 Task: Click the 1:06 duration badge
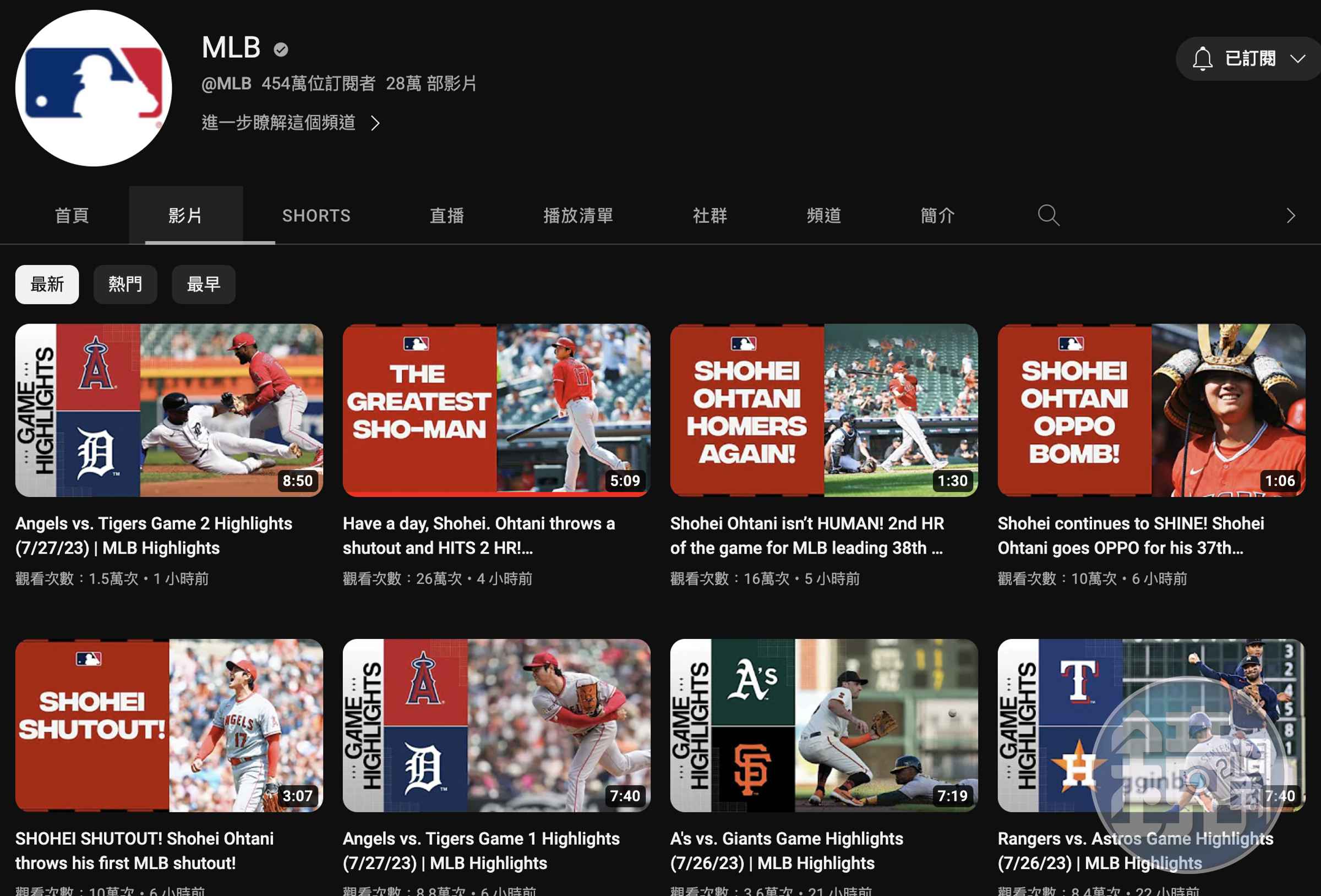1280,481
